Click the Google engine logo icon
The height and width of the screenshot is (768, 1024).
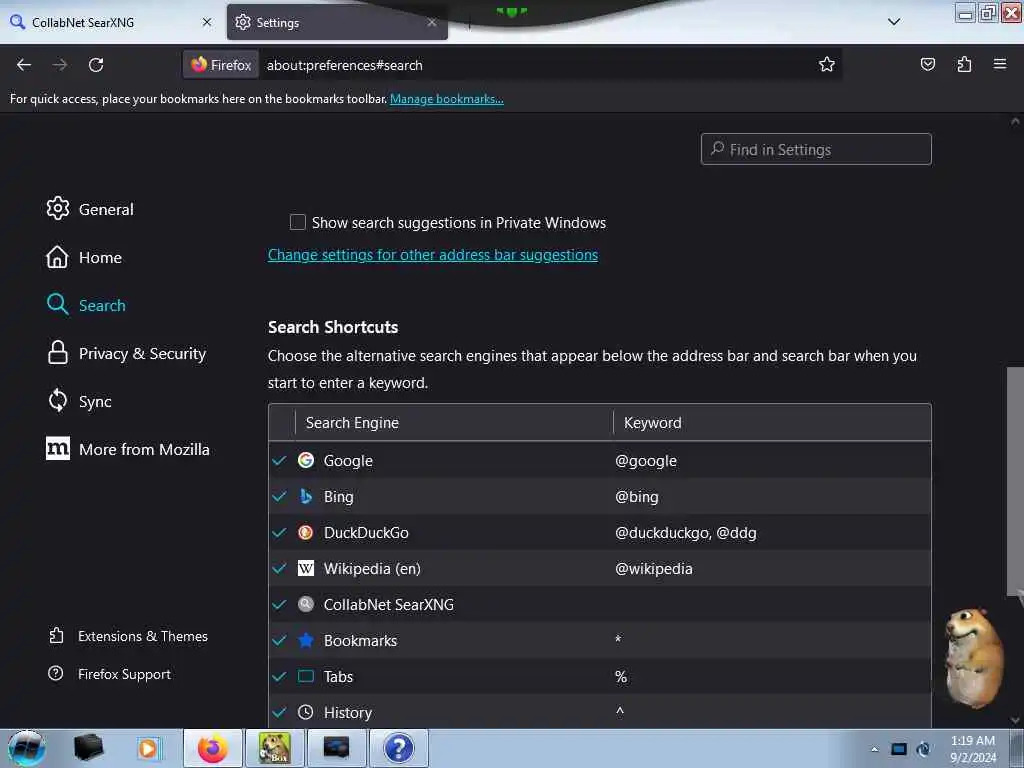(306, 460)
